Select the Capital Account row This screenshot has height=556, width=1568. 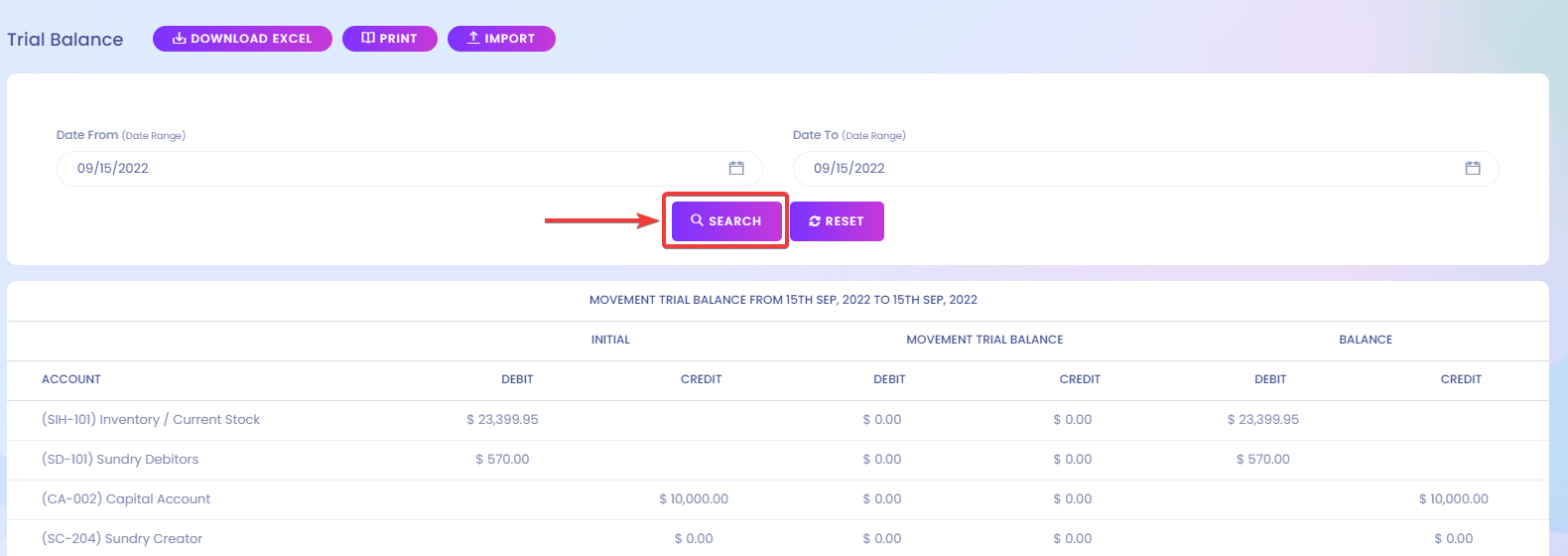[778, 499]
